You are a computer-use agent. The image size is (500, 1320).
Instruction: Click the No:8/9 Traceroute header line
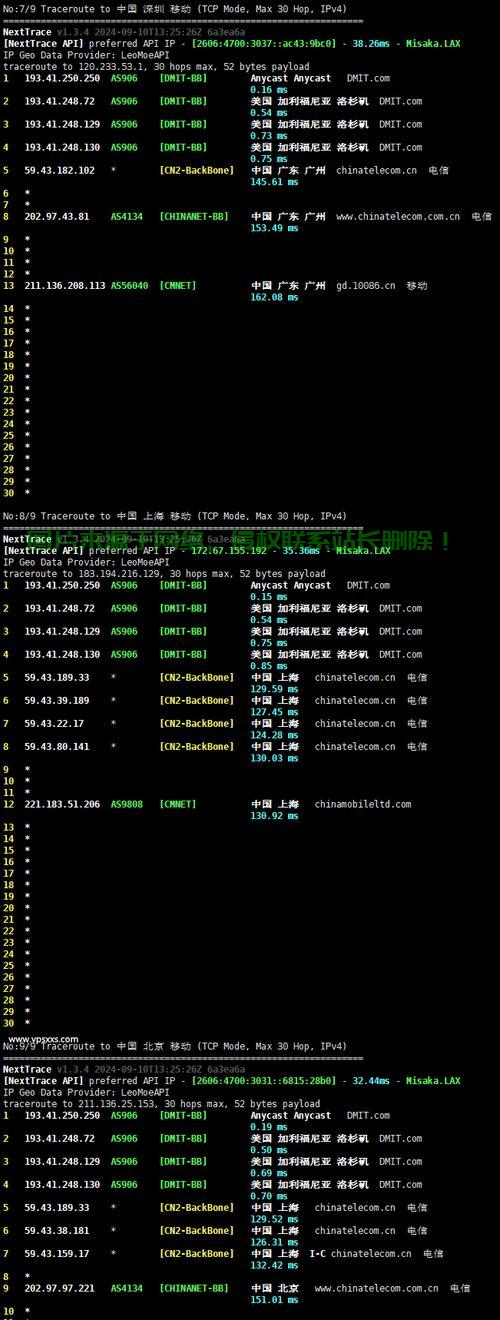click(x=175, y=516)
